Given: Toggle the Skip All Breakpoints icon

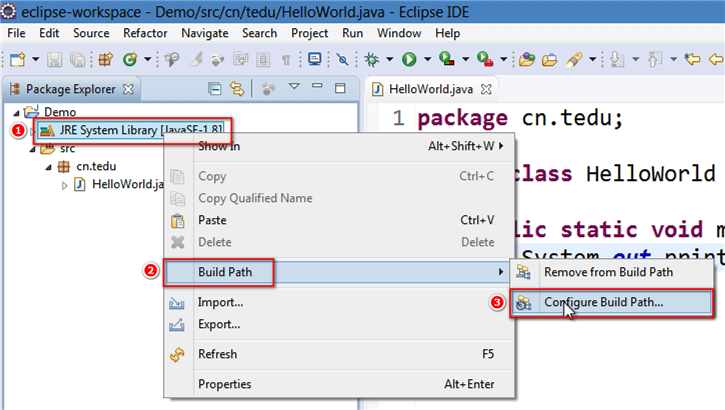Looking at the screenshot, I should 342,59.
